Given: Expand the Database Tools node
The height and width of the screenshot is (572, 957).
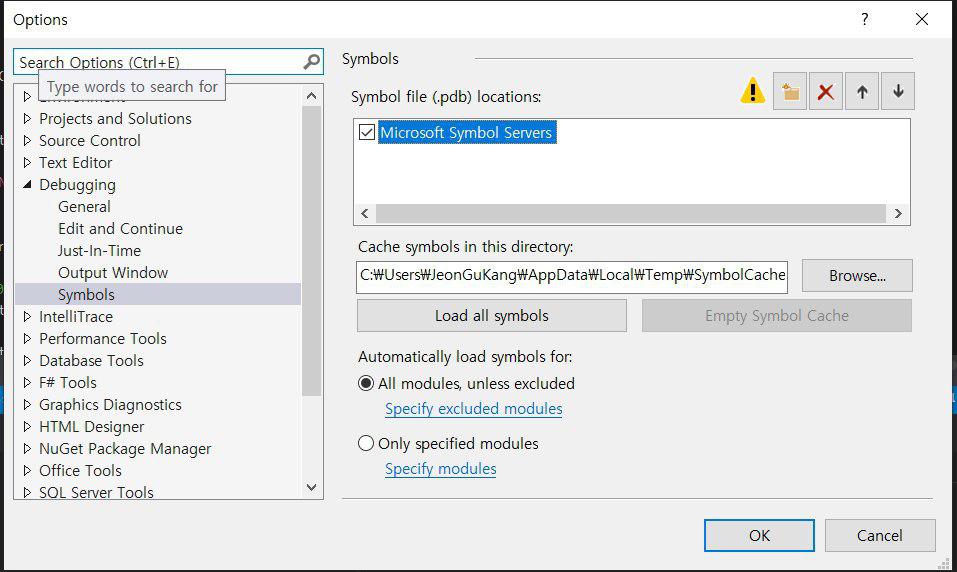Looking at the screenshot, I should pyautogui.click(x=27, y=360).
